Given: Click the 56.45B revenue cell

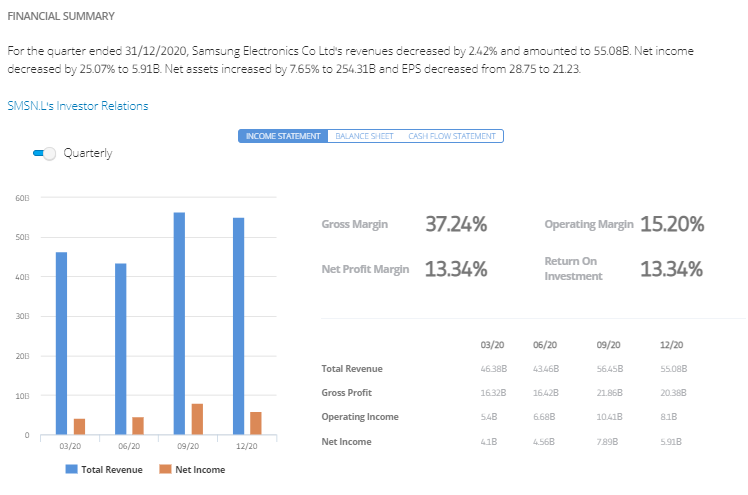Looking at the screenshot, I should pos(610,369).
